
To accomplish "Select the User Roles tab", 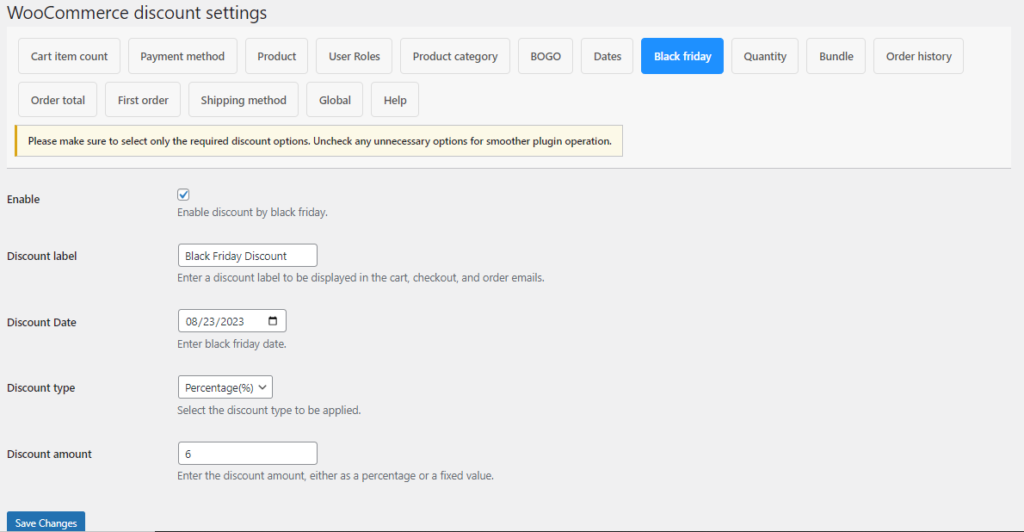I will 354,56.
